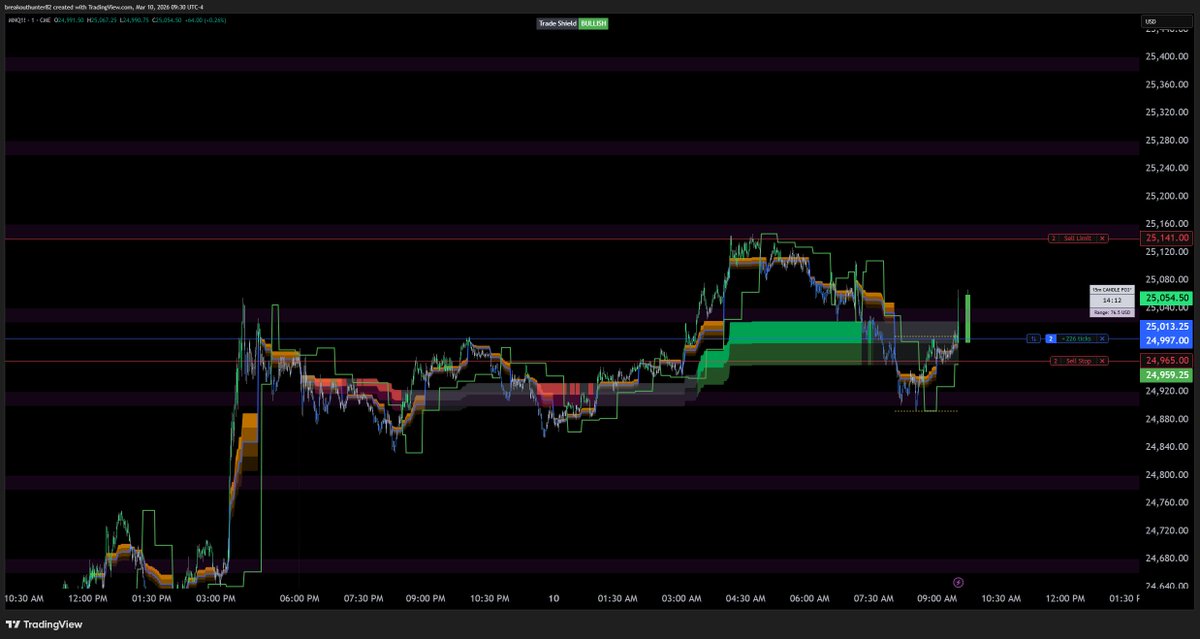Image resolution: width=1200 pixels, height=639 pixels.
Task: Click the 09:00 PM time axis label
Action: click(x=426, y=598)
